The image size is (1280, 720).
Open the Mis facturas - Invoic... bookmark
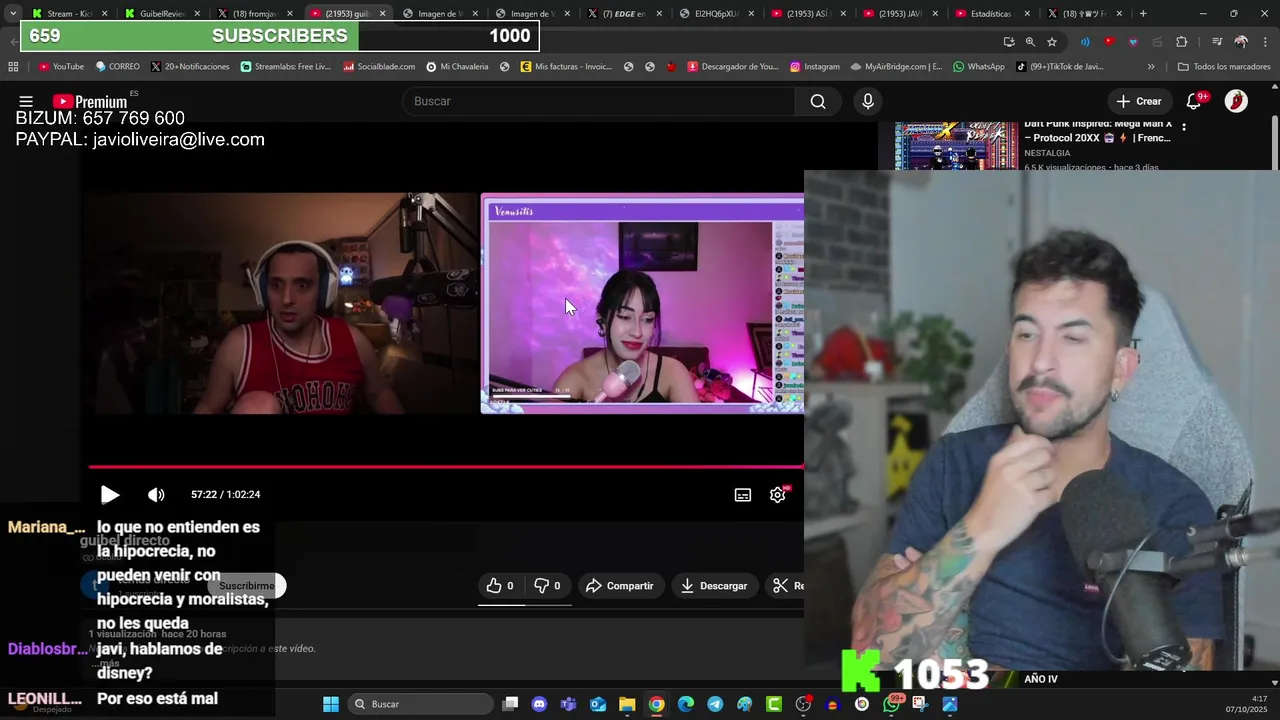pyautogui.click(x=566, y=67)
